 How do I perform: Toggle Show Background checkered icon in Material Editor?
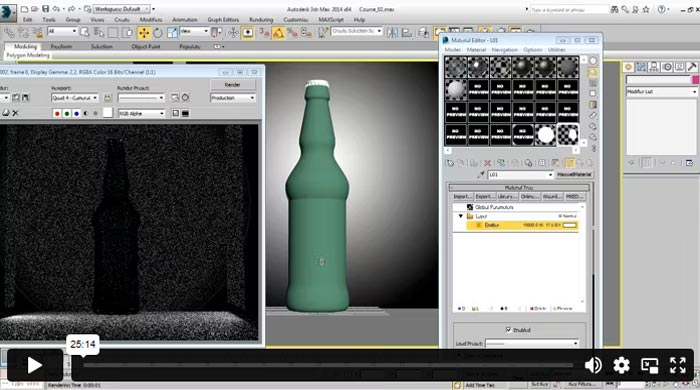coord(592,83)
